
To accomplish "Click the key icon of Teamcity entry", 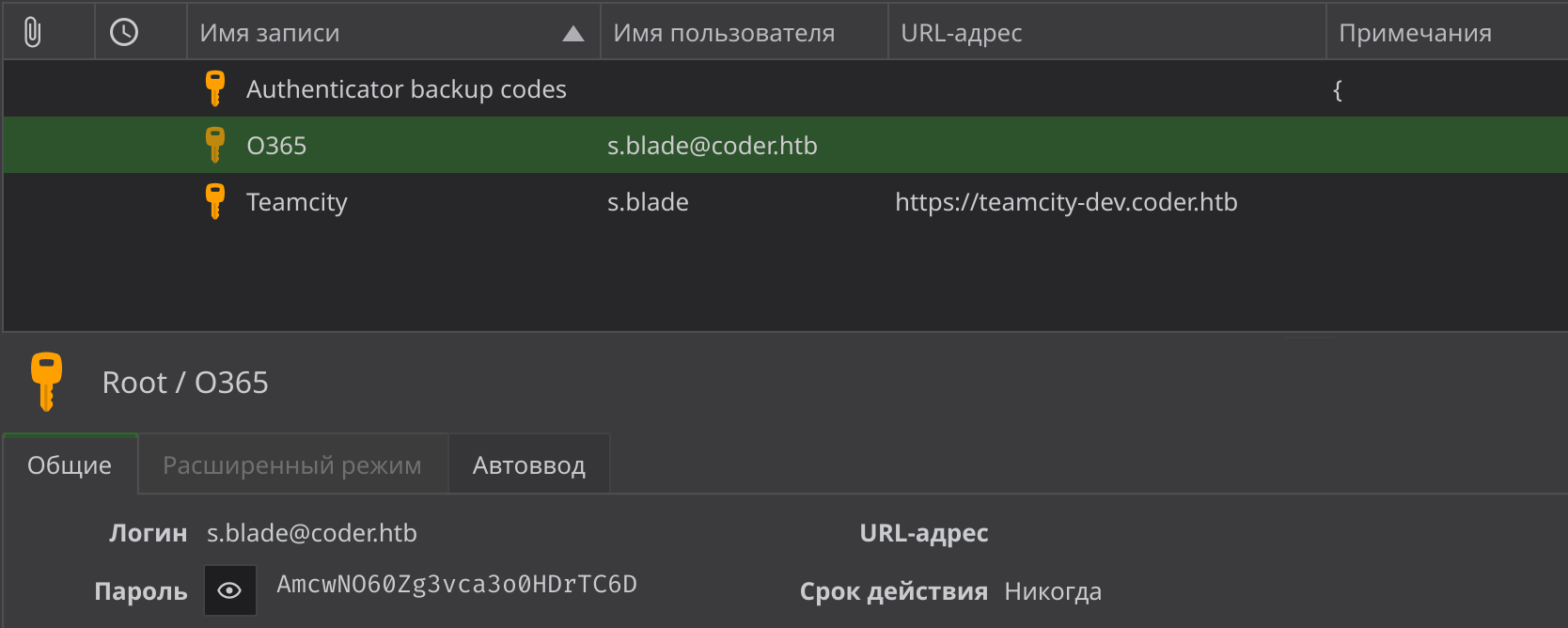I will tap(215, 201).
